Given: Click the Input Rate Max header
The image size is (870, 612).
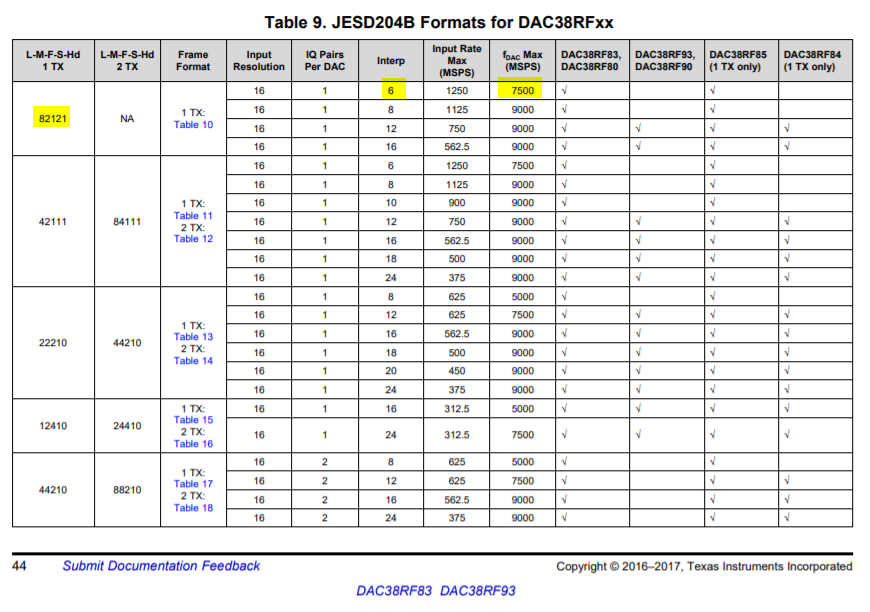Looking at the screenshot, I should click(x=457, y=60).
